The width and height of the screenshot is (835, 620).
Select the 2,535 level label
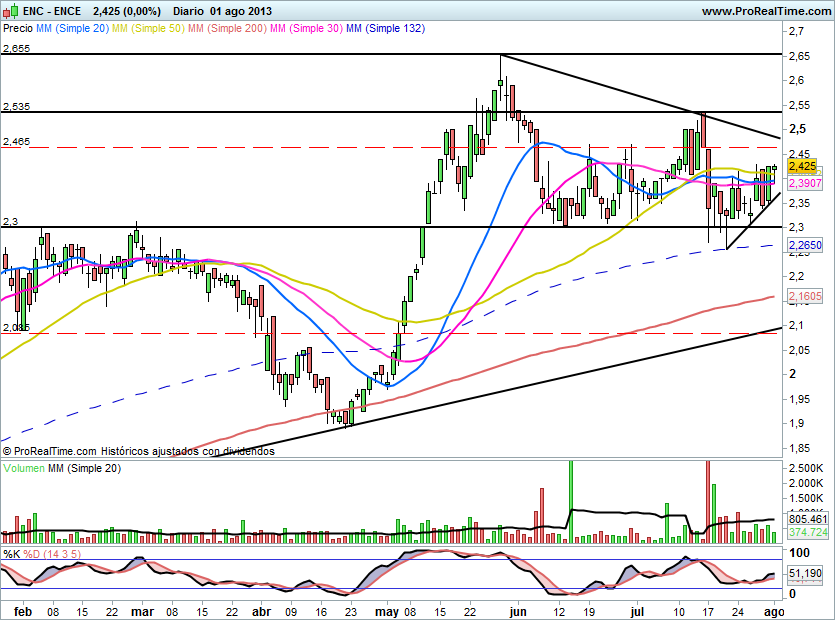[x=16, y=107]
